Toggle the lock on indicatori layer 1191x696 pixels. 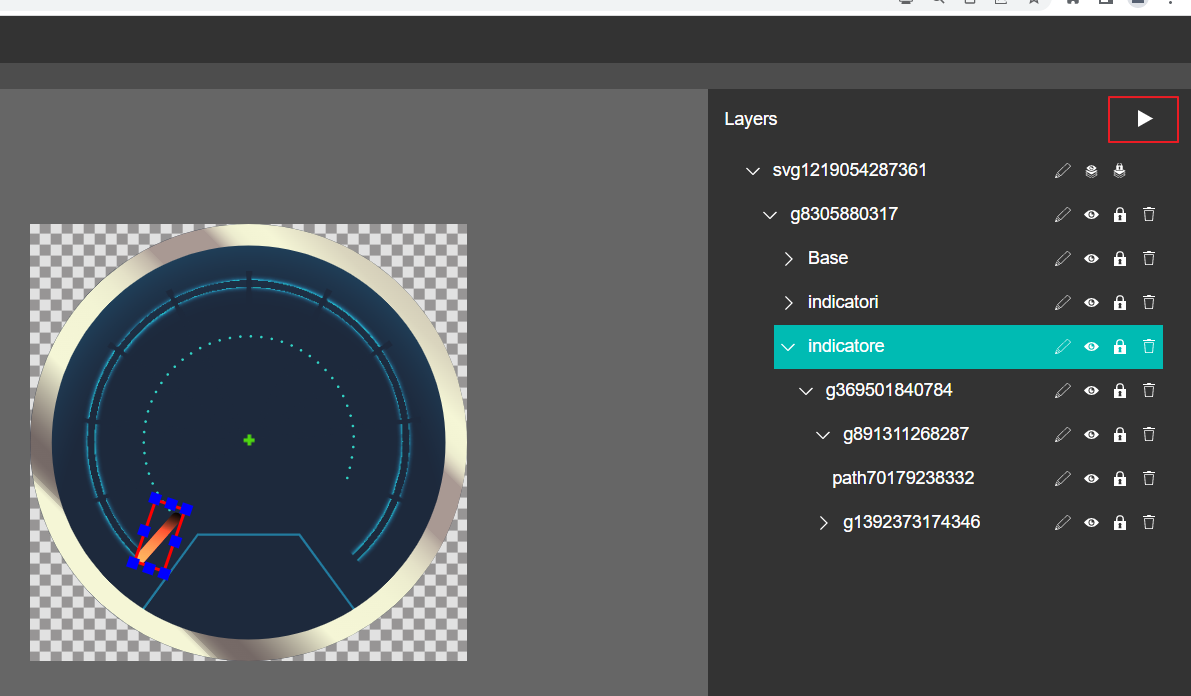1120,302
